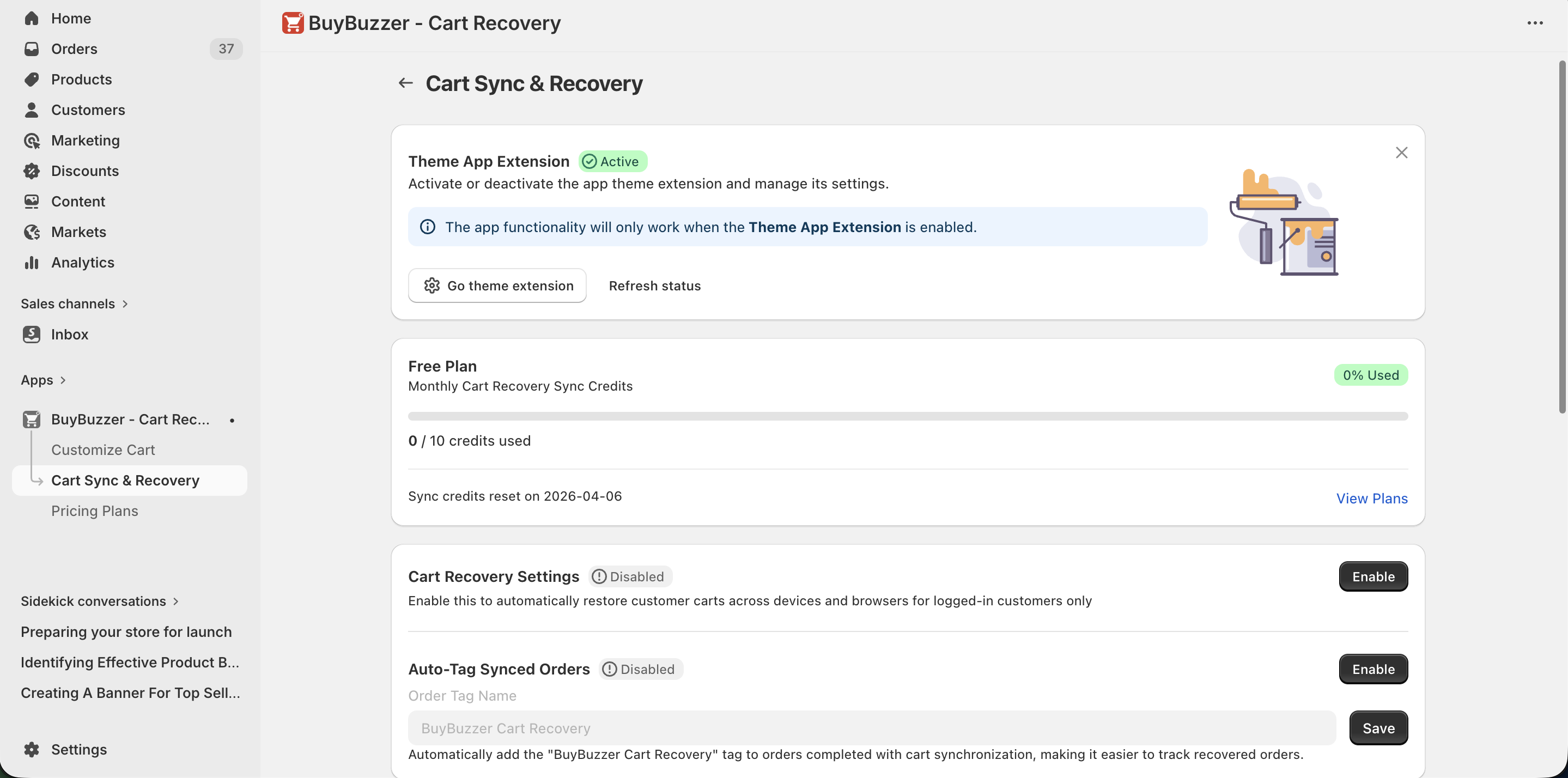Open View Plans link
Image resolution: width=1568 pixels, height=778 pixels.
pos(1371,498)
